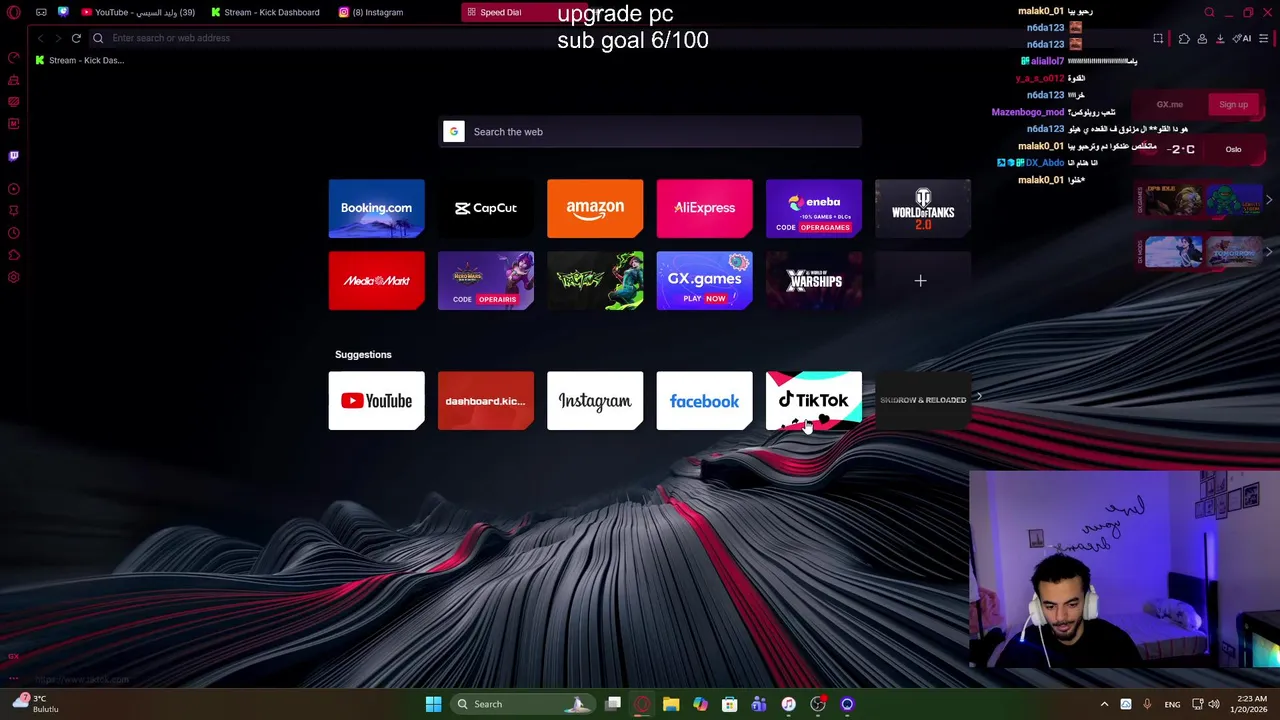This screenshot has height=720, width=1280.
Task: Show more suggestions with right arrow
Action: pos(979,397)
